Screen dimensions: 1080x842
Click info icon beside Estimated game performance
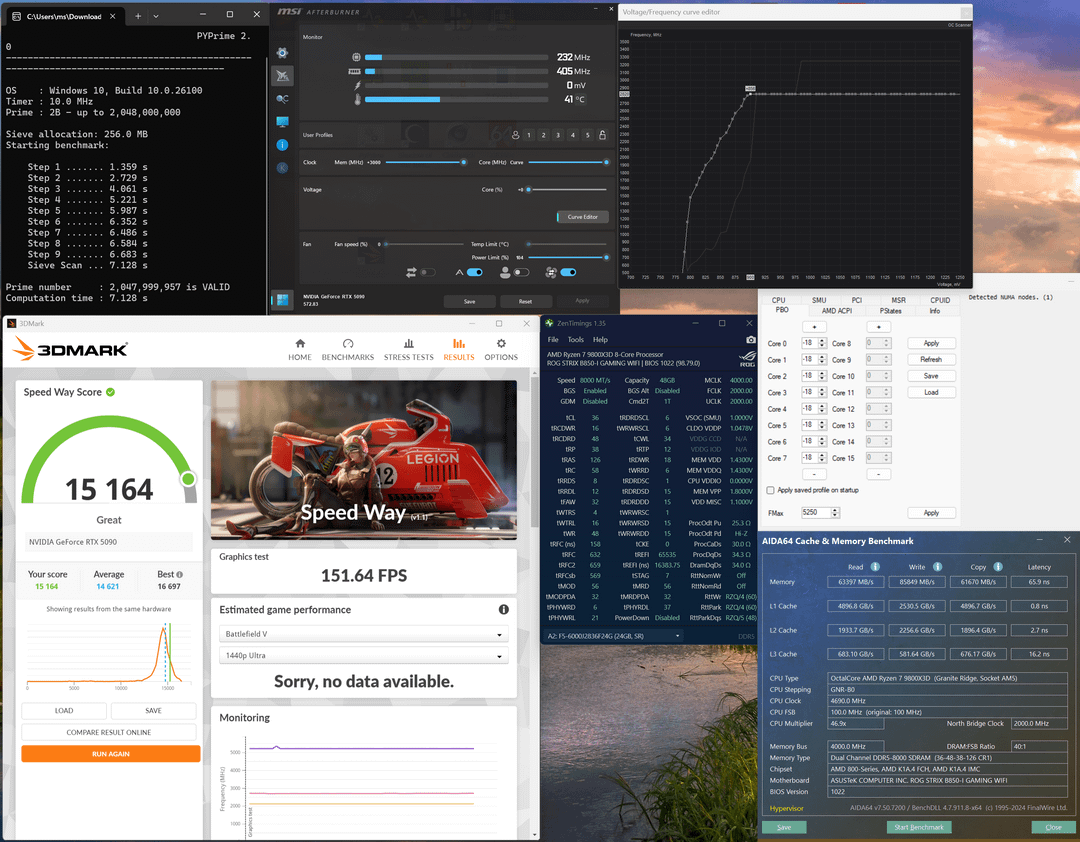tap(503, 610)
